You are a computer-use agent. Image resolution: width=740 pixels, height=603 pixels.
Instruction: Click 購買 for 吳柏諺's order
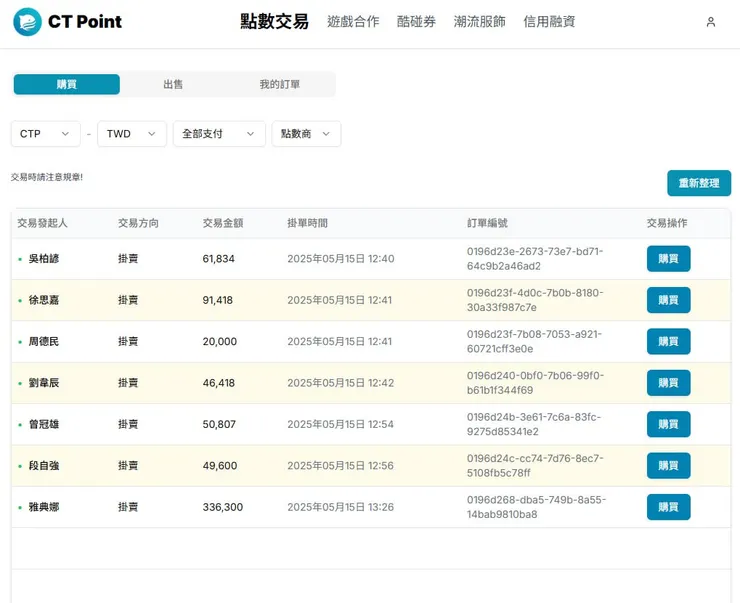668,259
